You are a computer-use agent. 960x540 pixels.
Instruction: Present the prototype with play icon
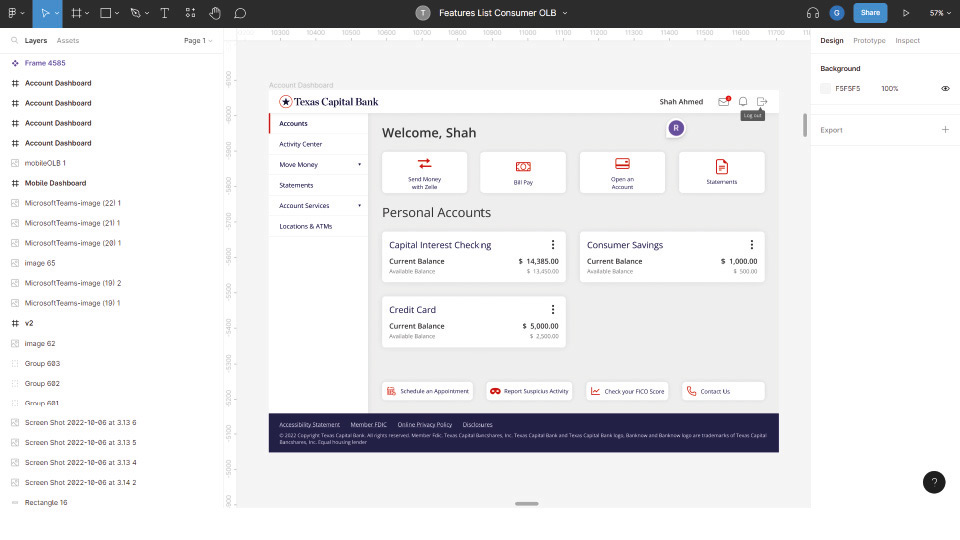pos(906,13)
